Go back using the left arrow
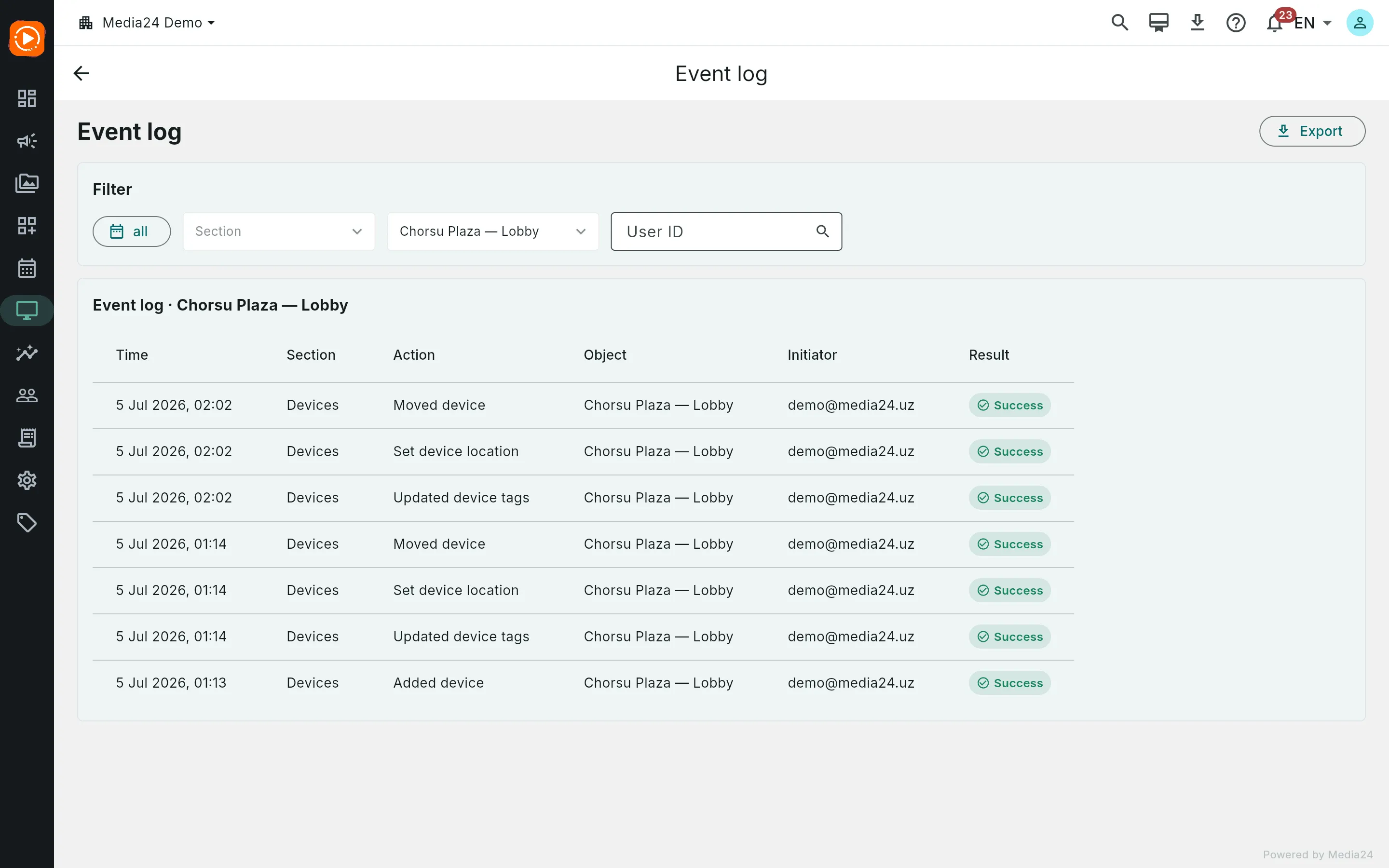The height and width of the screenshot is (868, 1389). [82, 73]
